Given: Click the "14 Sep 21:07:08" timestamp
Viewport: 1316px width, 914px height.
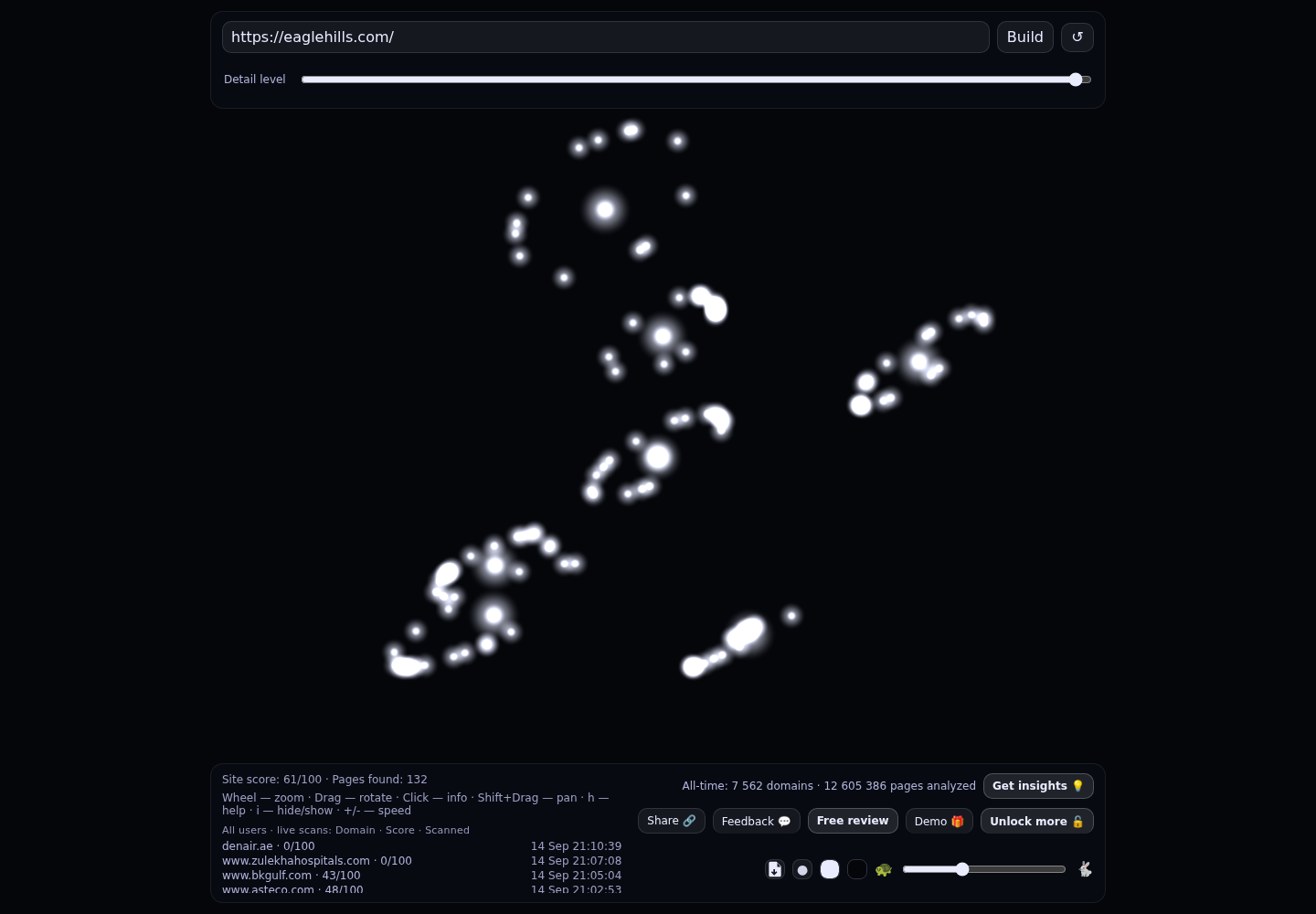Looking at the screenshot, I should pyautogui.click(x=576, y=861).
